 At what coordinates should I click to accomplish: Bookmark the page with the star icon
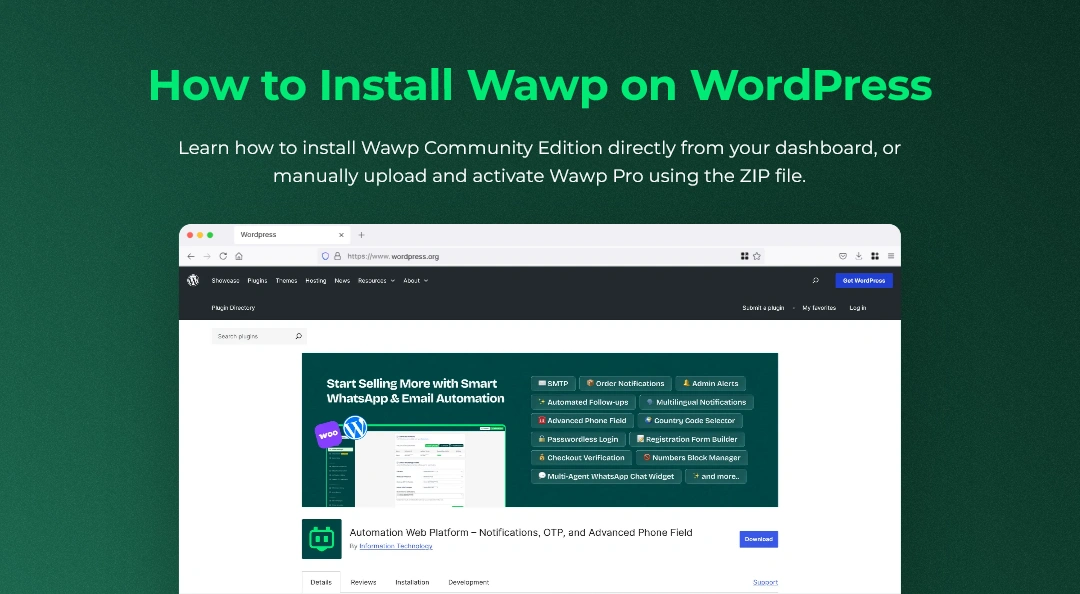tap(757, 256)
